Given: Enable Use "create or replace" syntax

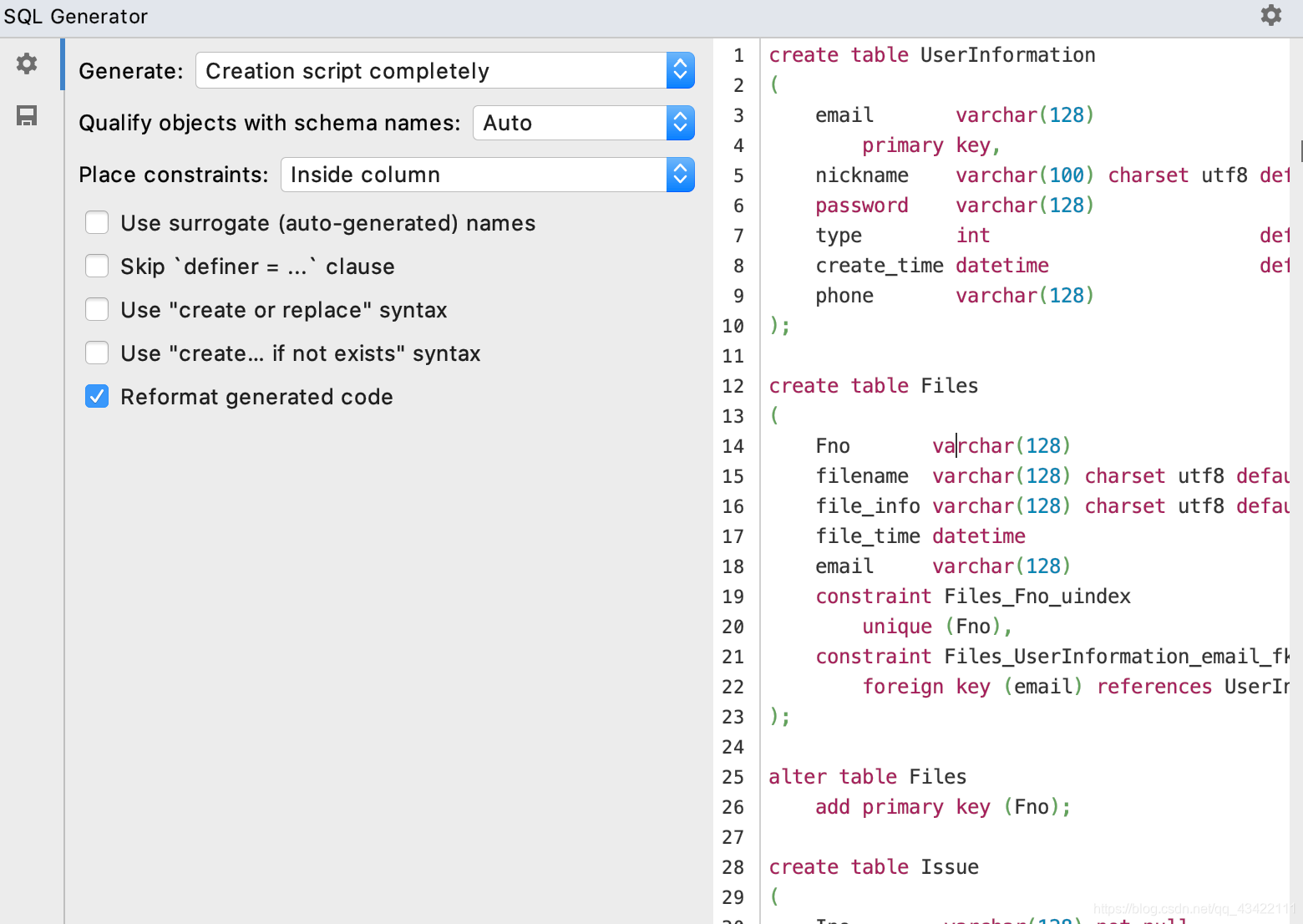Looking at the screenshot, I should (97, 310).
